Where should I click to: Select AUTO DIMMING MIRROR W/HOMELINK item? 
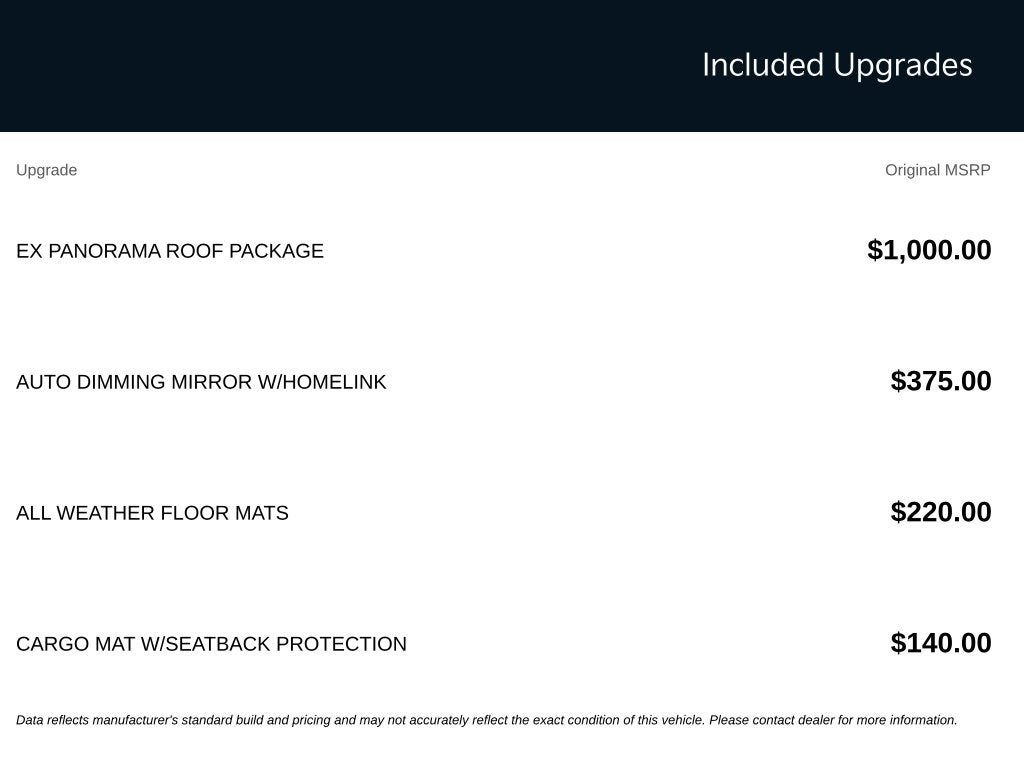[201, 382]
